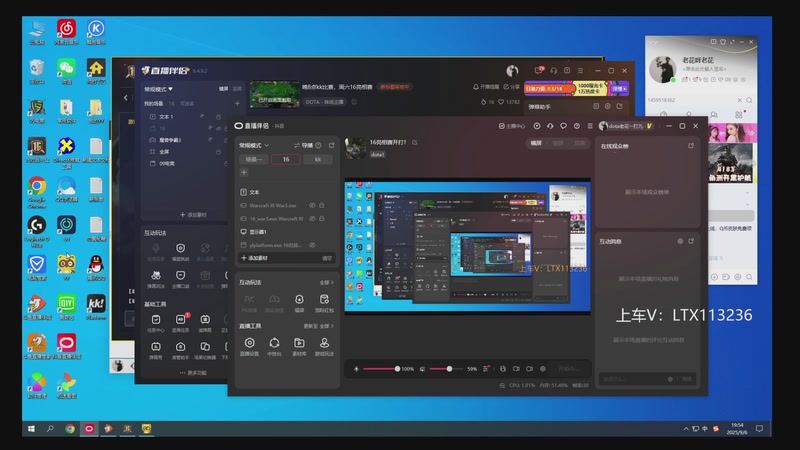Lock the Warcraft III War3.exe source

click(x=322, y=205)
